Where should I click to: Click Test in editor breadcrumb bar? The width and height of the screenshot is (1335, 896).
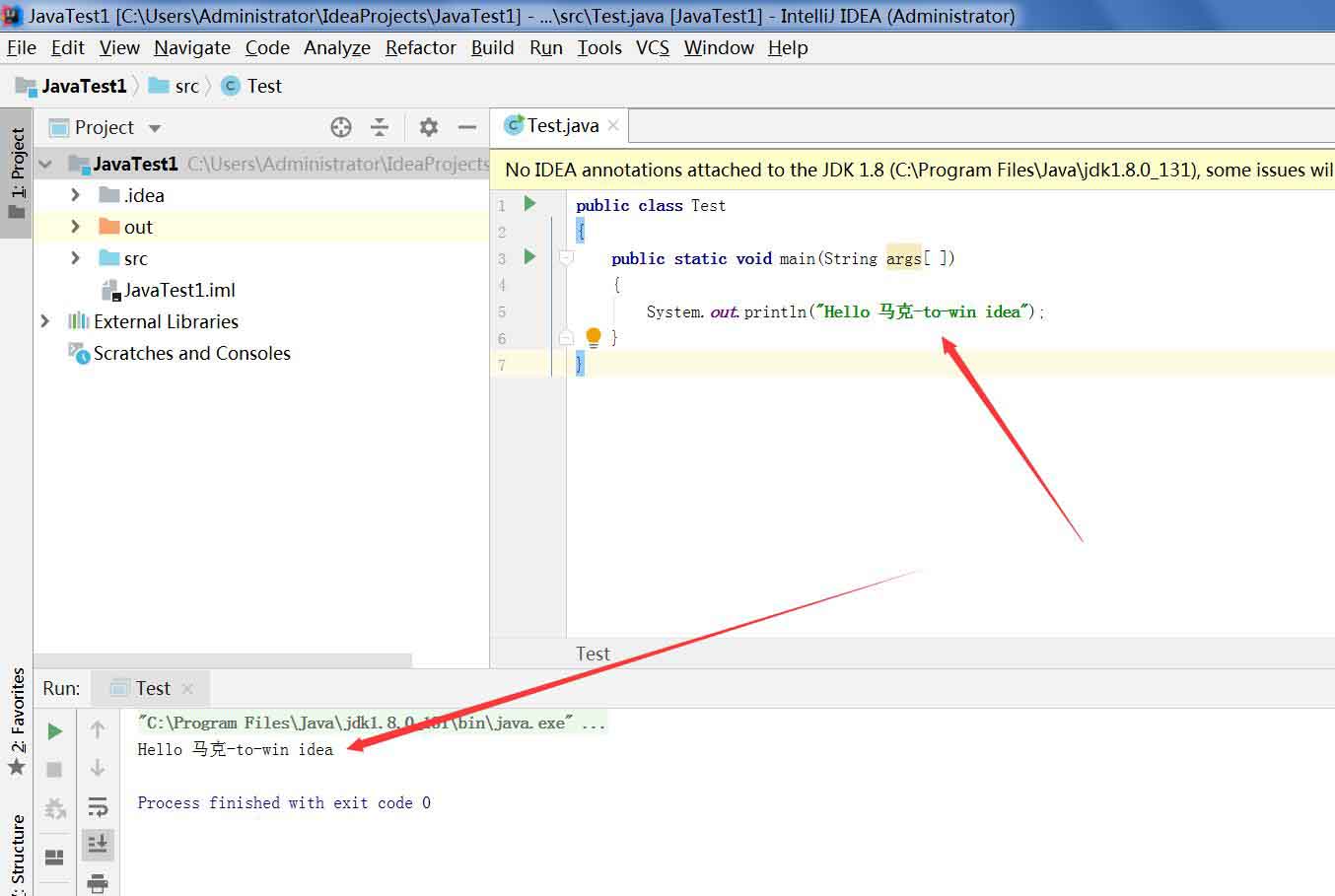(x=593, y=654)
